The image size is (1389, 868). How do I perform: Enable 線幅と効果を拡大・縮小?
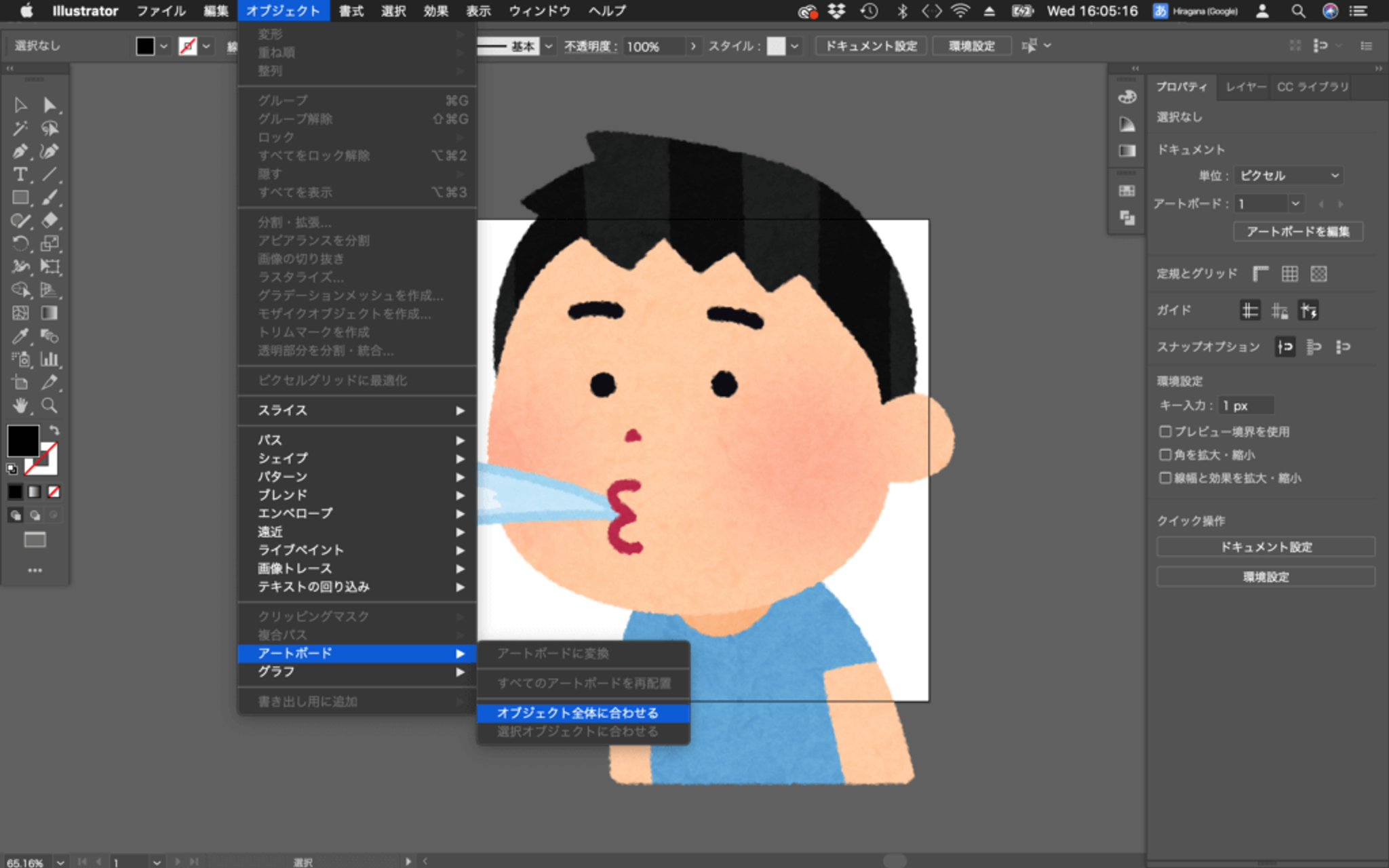coord(1167,478)
